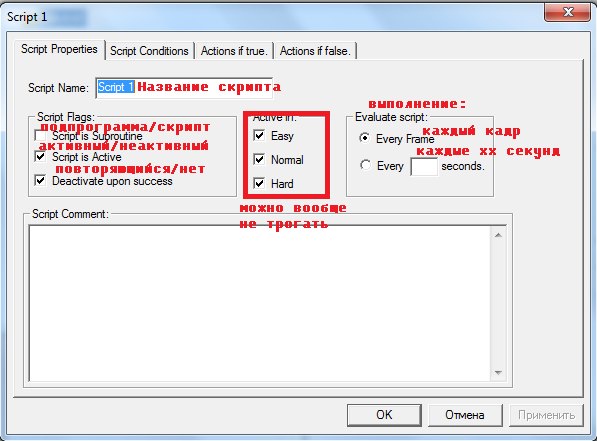Select the Every N seconds radio option

click(x=365, y=165)
